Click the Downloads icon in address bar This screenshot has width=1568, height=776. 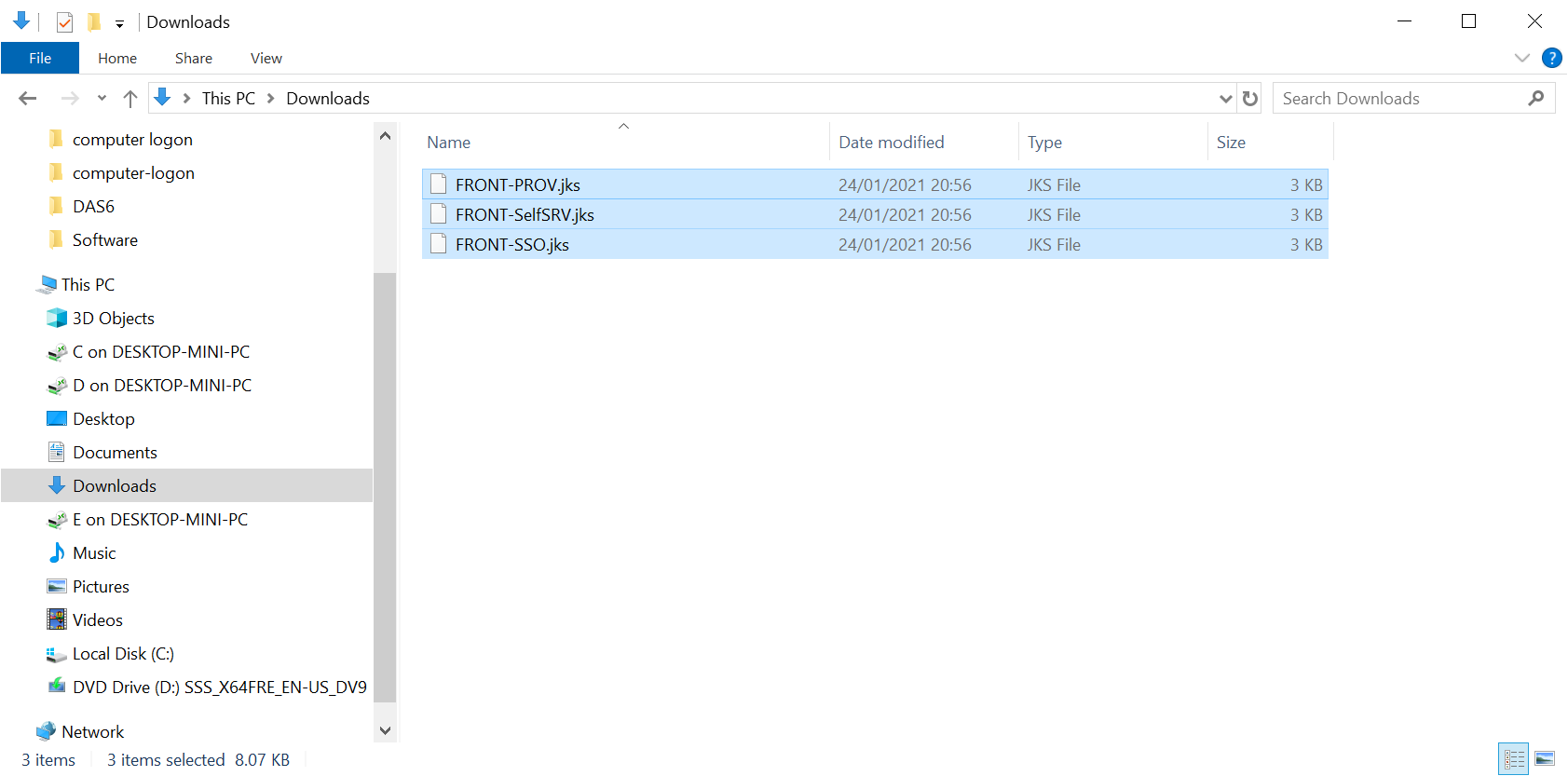click(162, 97)
